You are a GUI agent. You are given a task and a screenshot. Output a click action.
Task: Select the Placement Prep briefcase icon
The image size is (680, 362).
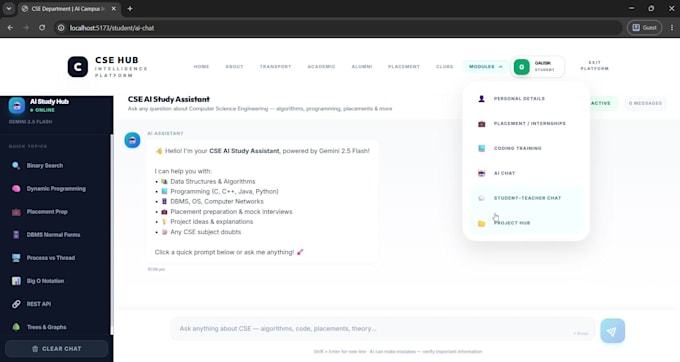pos(16,212)
